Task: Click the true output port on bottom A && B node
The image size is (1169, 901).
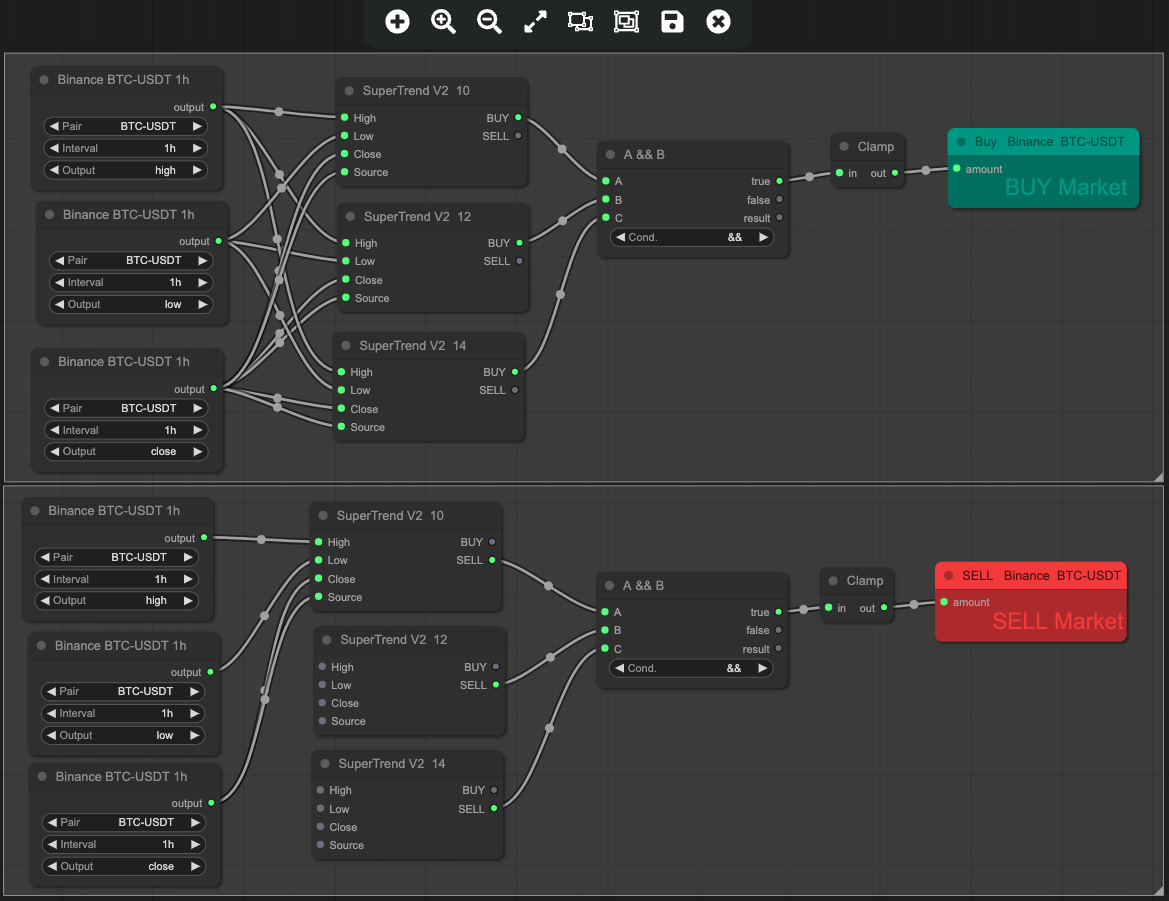Action: point(779,612)
